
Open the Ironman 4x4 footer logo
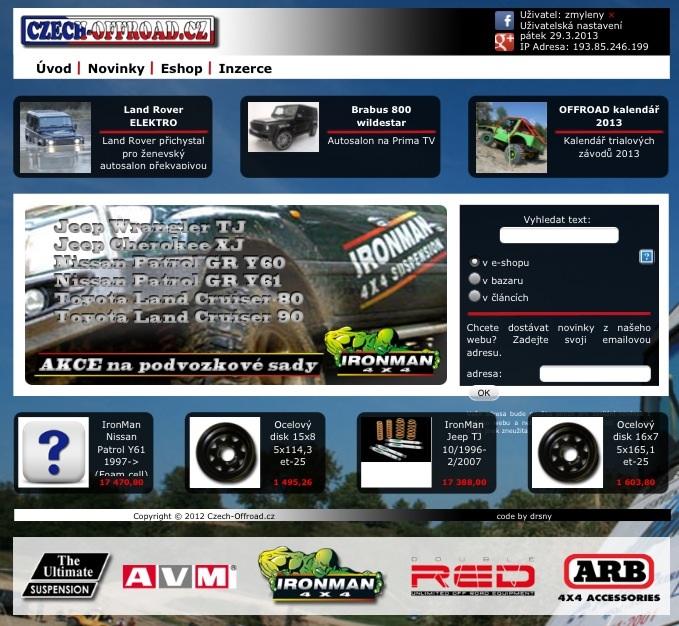coord(321,574)
